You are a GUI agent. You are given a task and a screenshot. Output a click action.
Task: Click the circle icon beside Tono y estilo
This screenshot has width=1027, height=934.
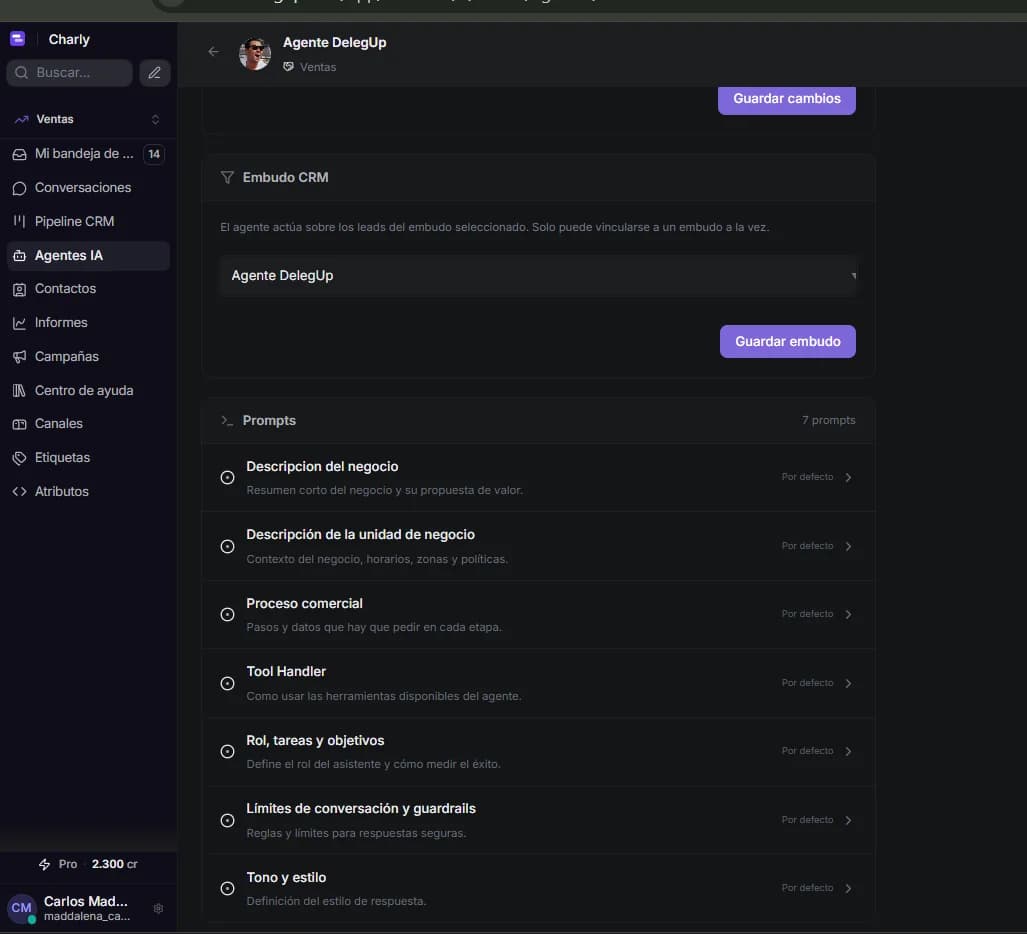click(227, 888)
